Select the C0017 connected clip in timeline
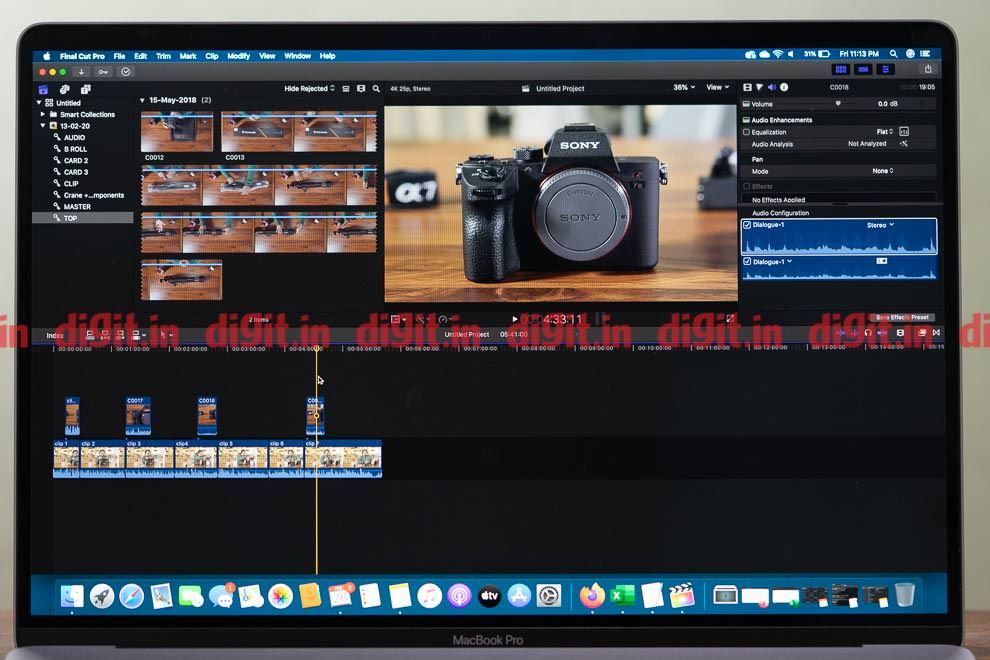The image size is (990, 660). pyautogui.click(x=138, y=416)
